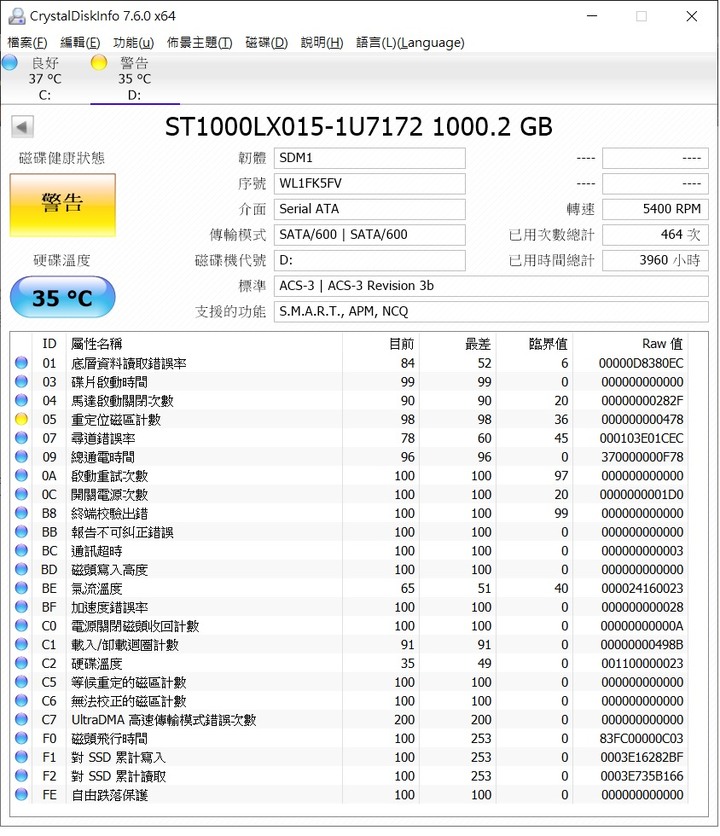Image resolution: width=720 pixels, height=836 pixels.
Task: Click the blue status icon for attribute 01
Action: pyautogui.click(x=21, y=363)
